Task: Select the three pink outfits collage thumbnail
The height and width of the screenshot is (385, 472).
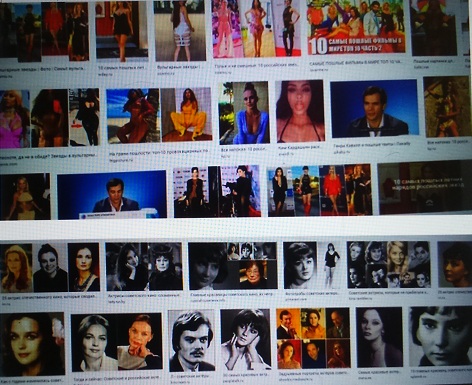Action: pyautogui.click(x=256, y=28)
